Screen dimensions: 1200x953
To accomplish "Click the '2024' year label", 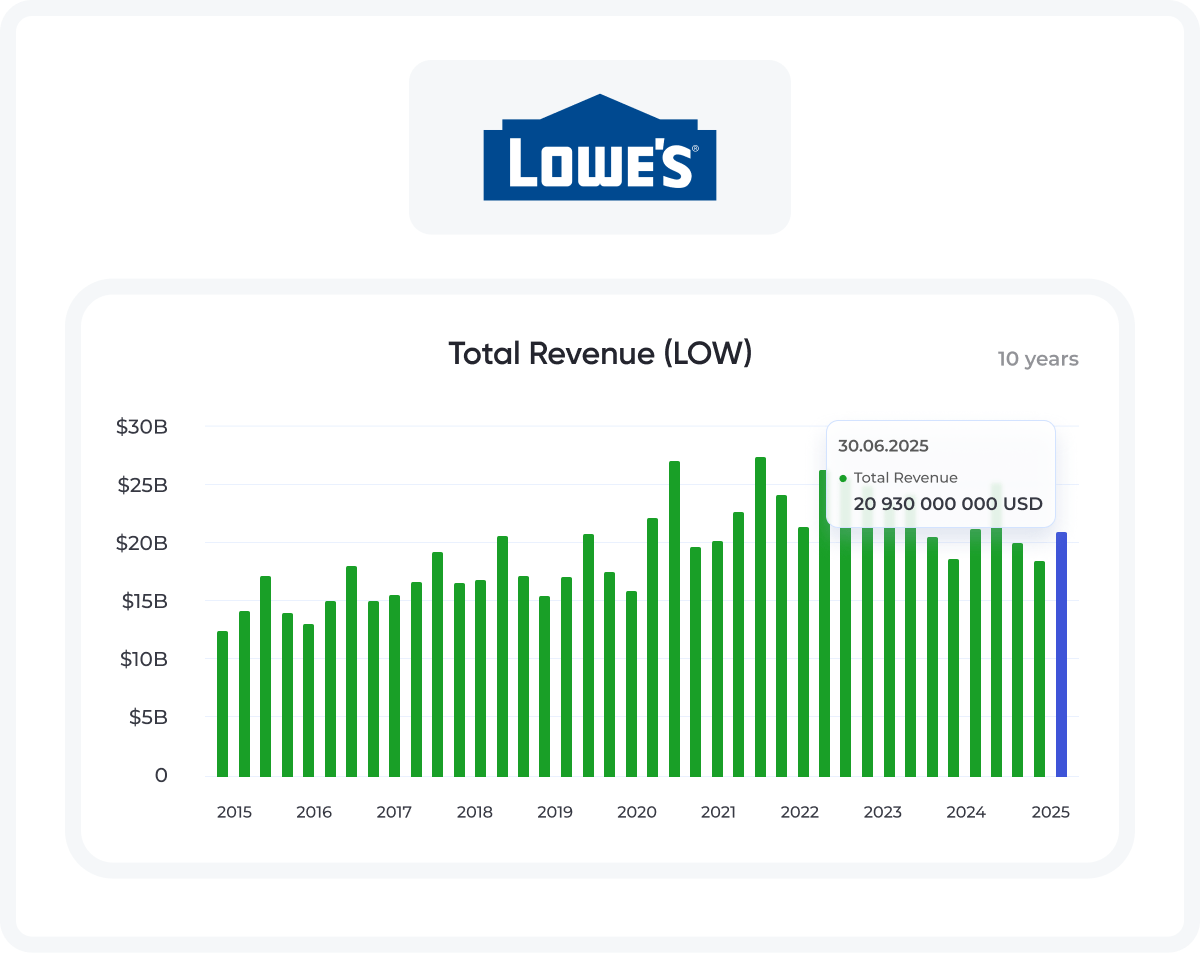I will click(x=966, y=812).
